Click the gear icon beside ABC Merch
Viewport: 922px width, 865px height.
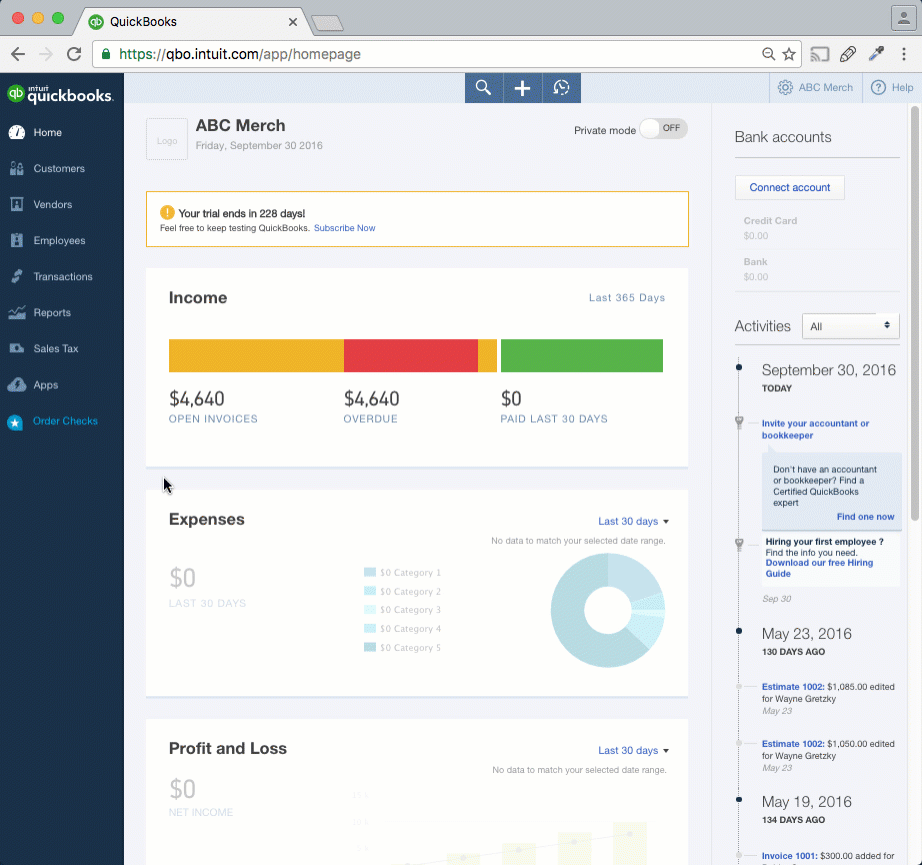785,88
